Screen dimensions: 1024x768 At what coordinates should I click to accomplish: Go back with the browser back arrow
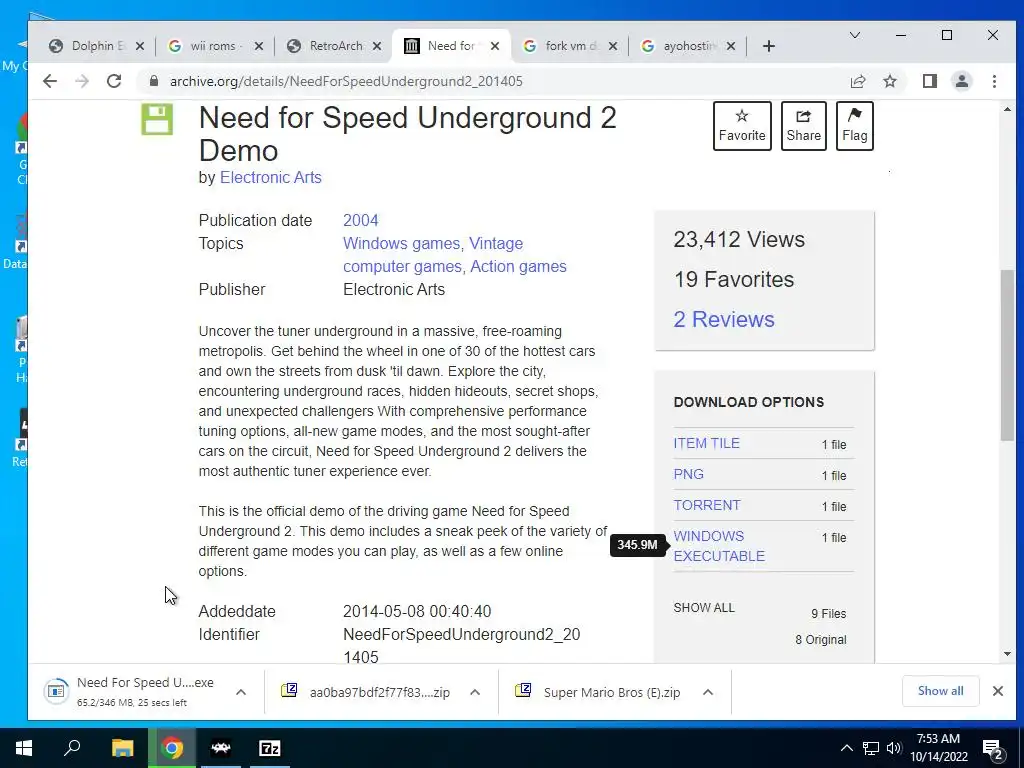point(50,81)
